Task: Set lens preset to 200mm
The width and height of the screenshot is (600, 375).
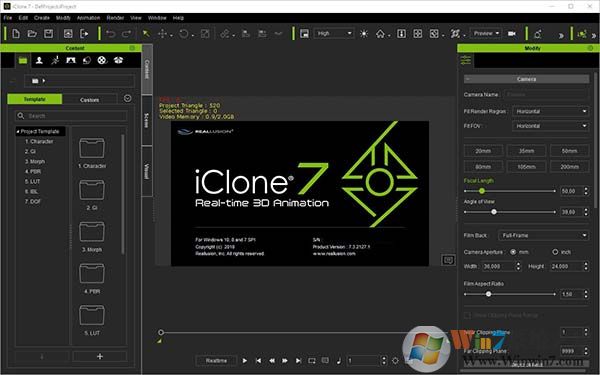Action: 569,167
